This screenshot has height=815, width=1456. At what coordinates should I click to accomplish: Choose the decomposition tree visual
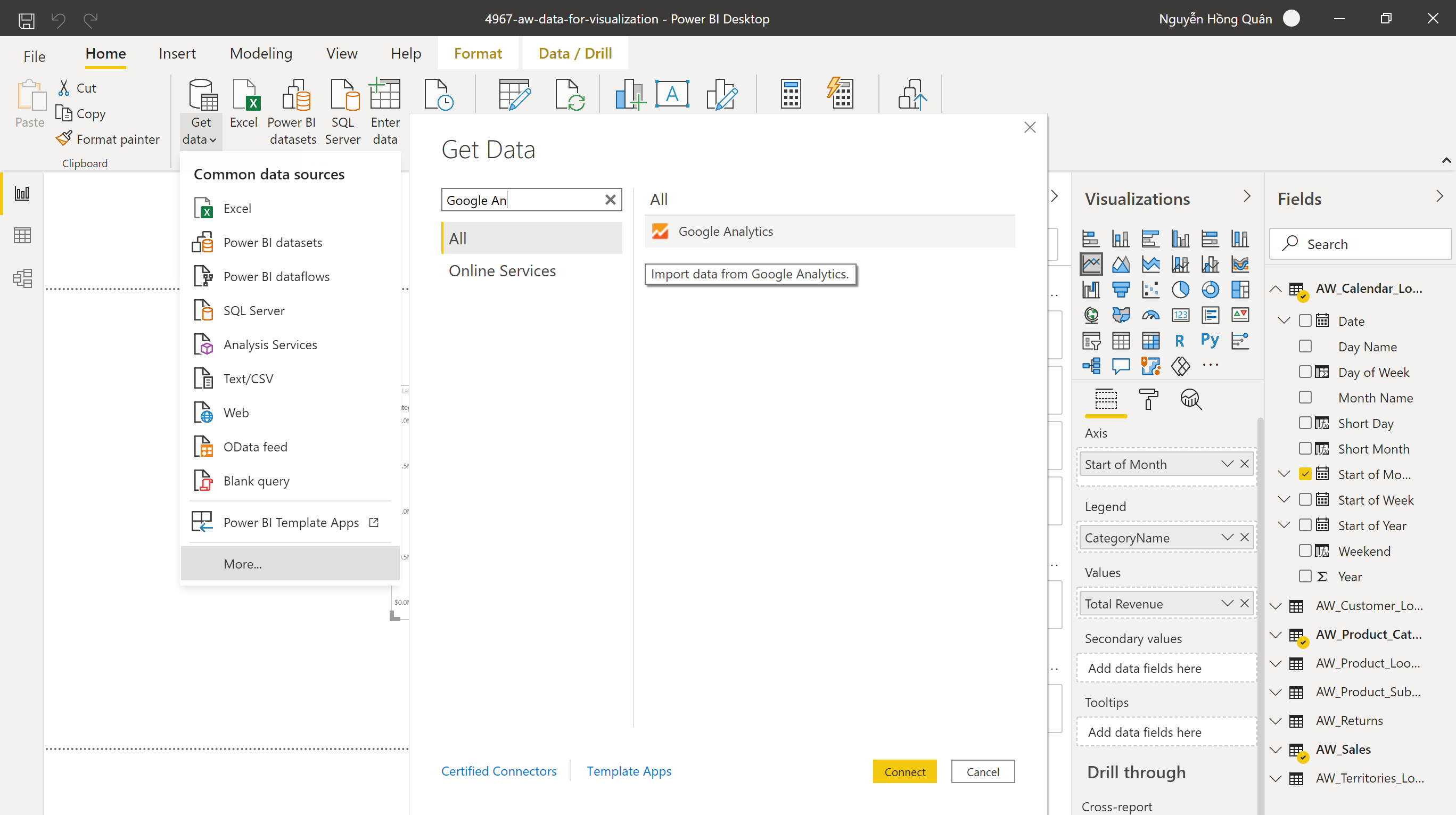point(1091,366)
